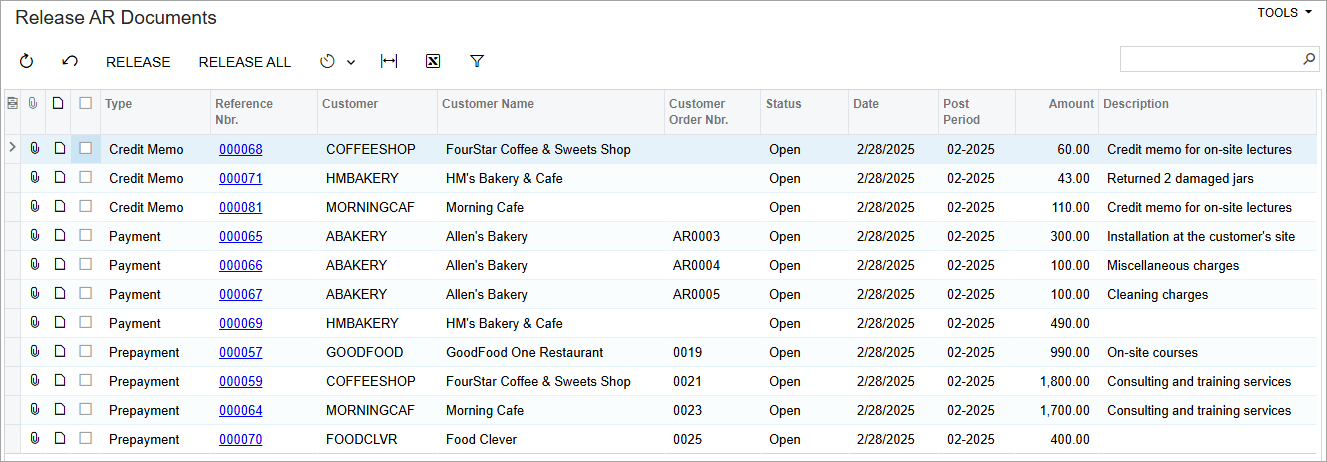Sort by the Amount column header
The height and width of the screenshot is (462, 1327).
(1071, 104)
